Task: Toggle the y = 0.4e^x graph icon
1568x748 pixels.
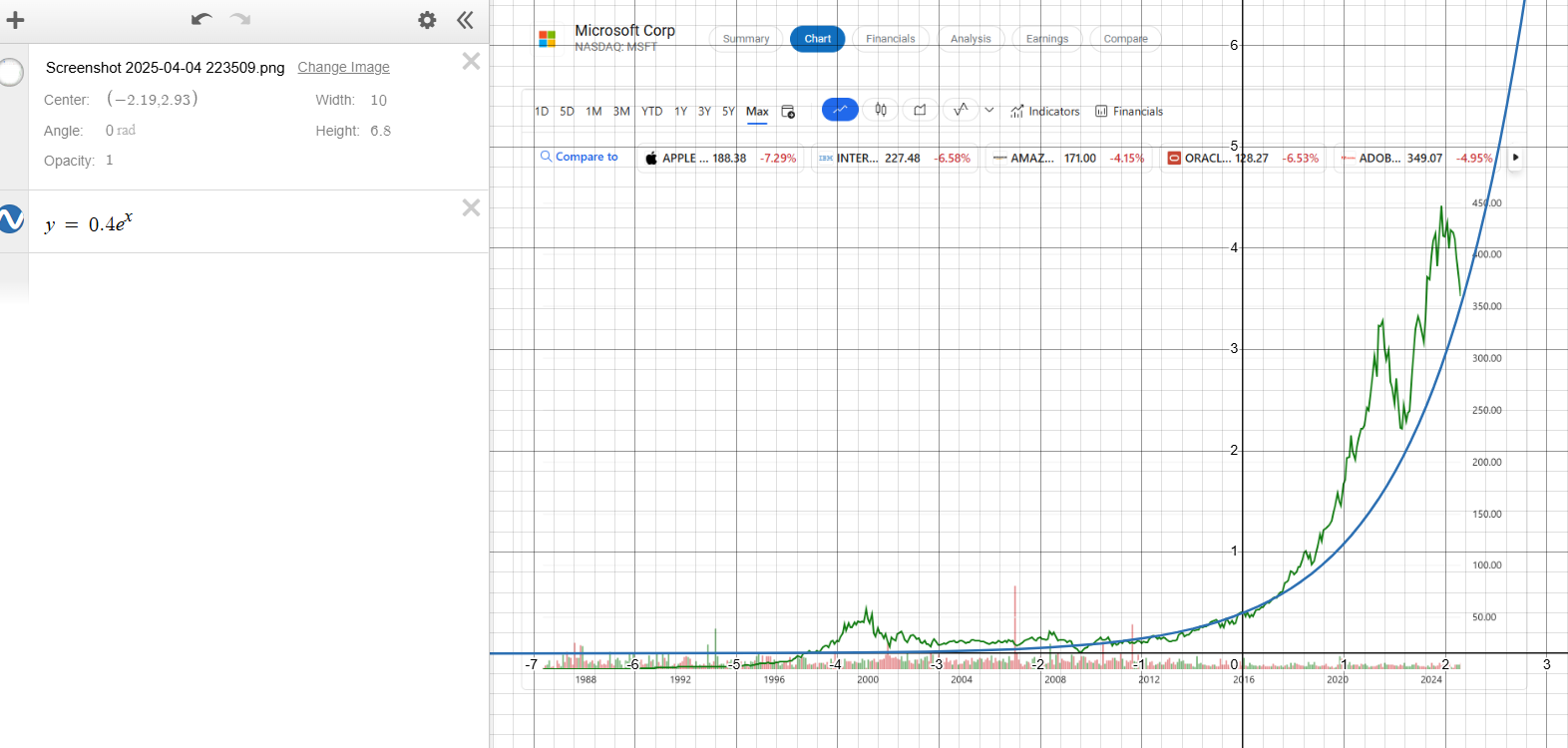Action: (x=11, y=219)
